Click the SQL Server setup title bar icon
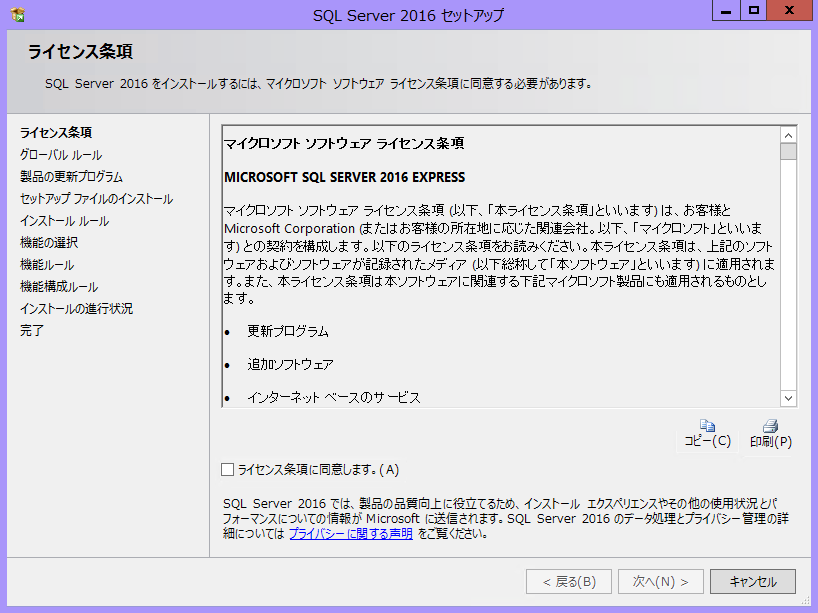The height and width of the screenshot is (613, 818). 18,15
